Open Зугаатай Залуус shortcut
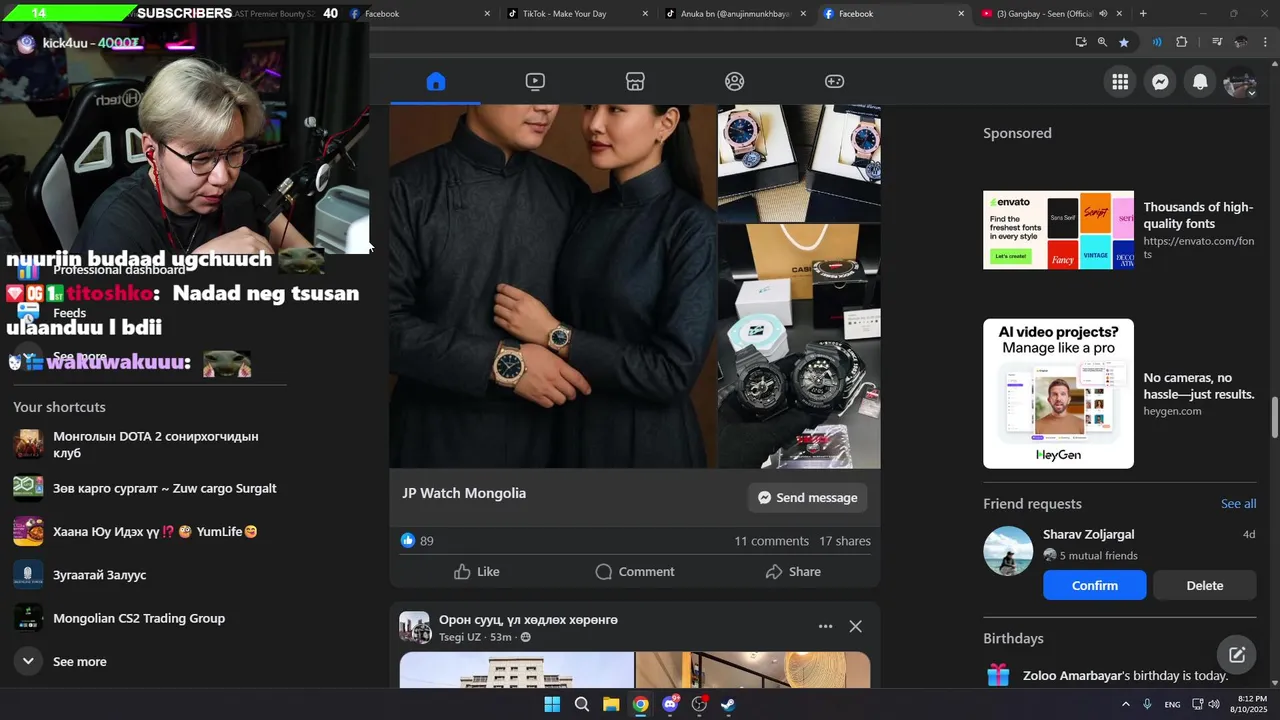 [x=150, y=575]
